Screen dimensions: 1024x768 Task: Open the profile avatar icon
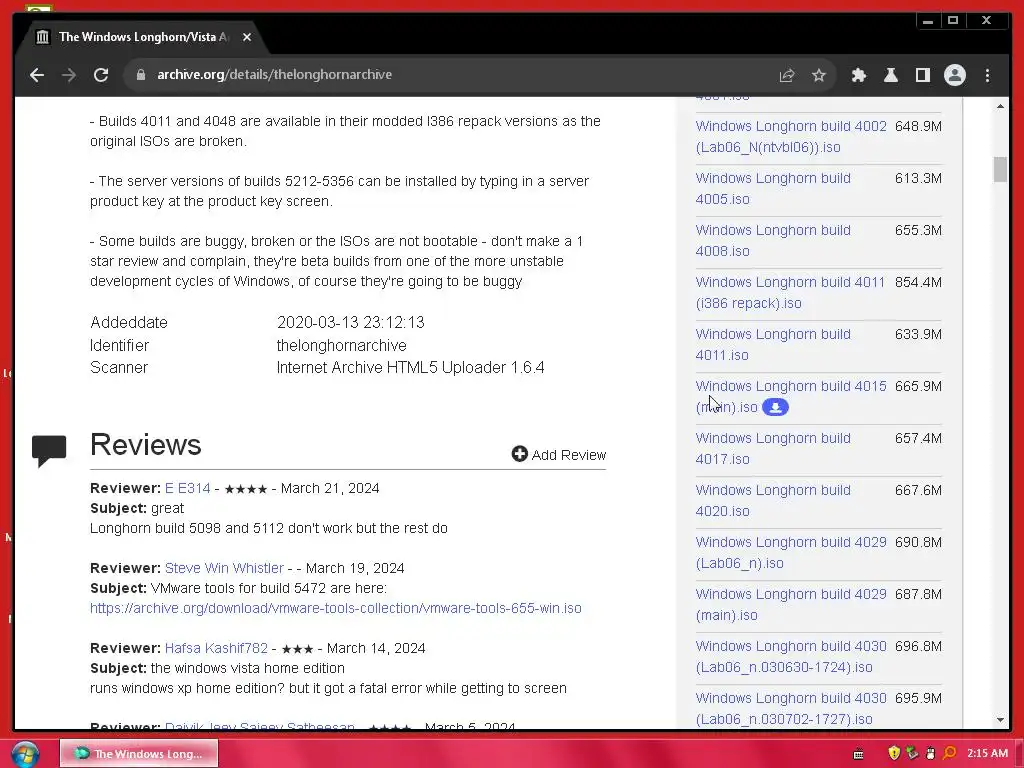[955, 75]
